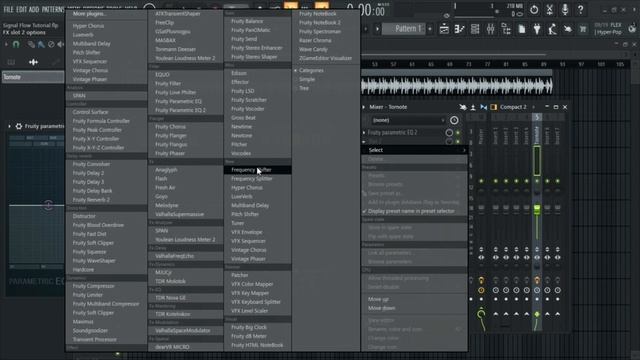Adjust the selected mixer track volume fader

[537, 209]
